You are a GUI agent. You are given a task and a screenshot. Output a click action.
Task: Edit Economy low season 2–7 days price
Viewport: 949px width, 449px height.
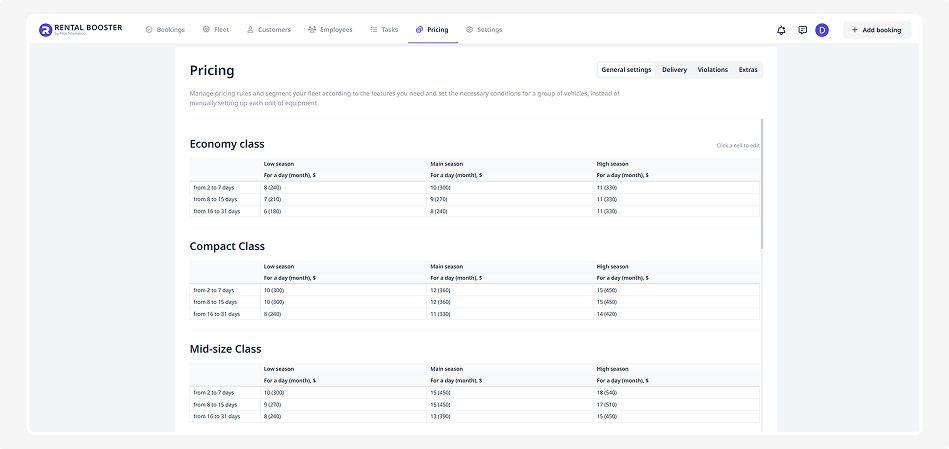pos(274,187)
